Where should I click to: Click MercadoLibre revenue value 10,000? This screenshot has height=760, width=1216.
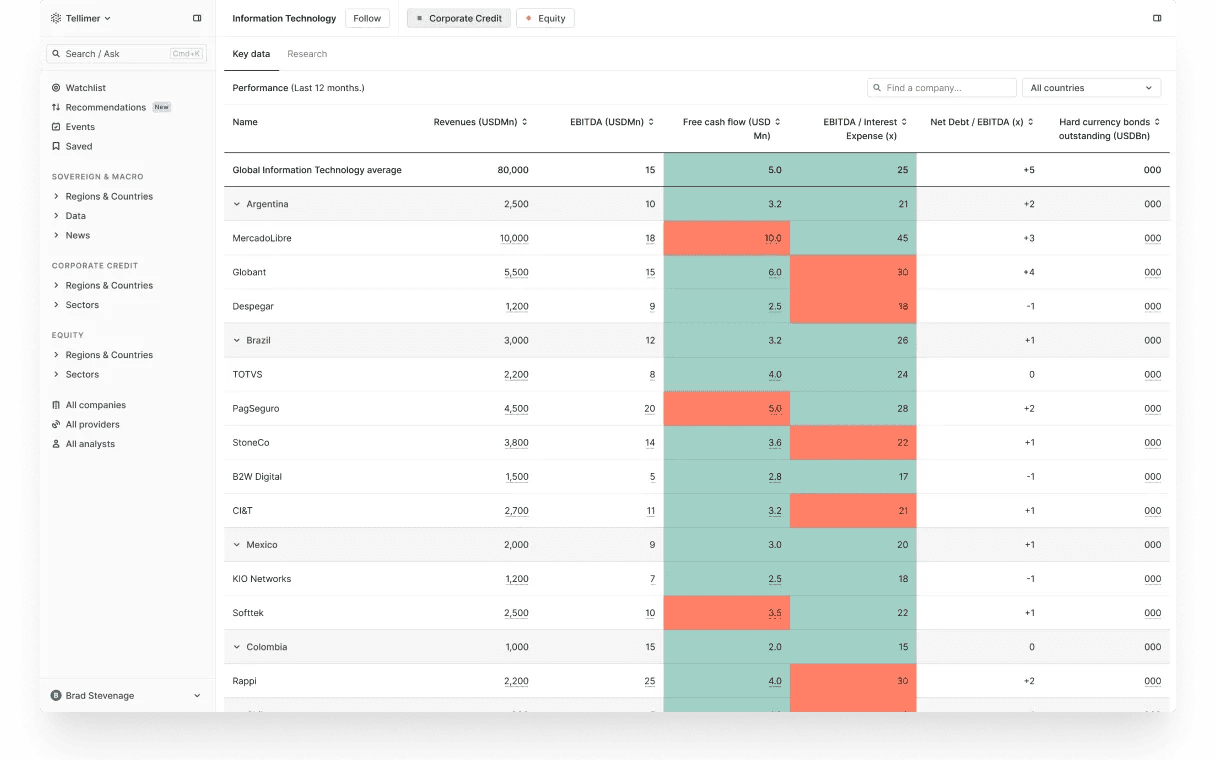point(514,238)
